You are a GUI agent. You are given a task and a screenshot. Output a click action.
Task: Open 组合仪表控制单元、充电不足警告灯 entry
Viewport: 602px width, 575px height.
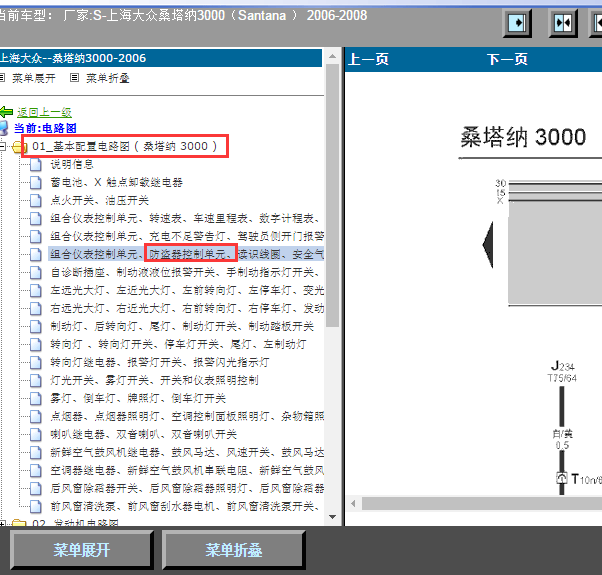187,236
